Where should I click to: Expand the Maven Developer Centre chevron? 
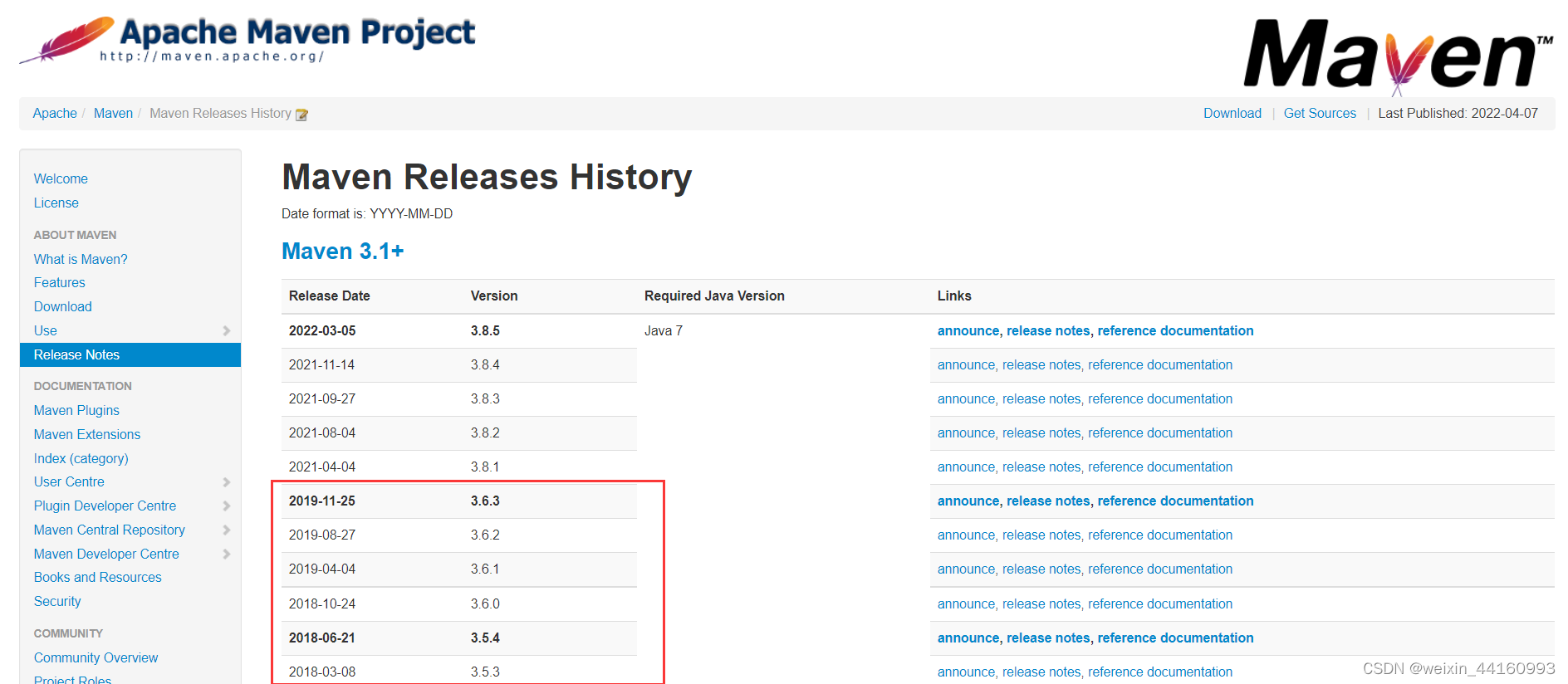[226, 554]
